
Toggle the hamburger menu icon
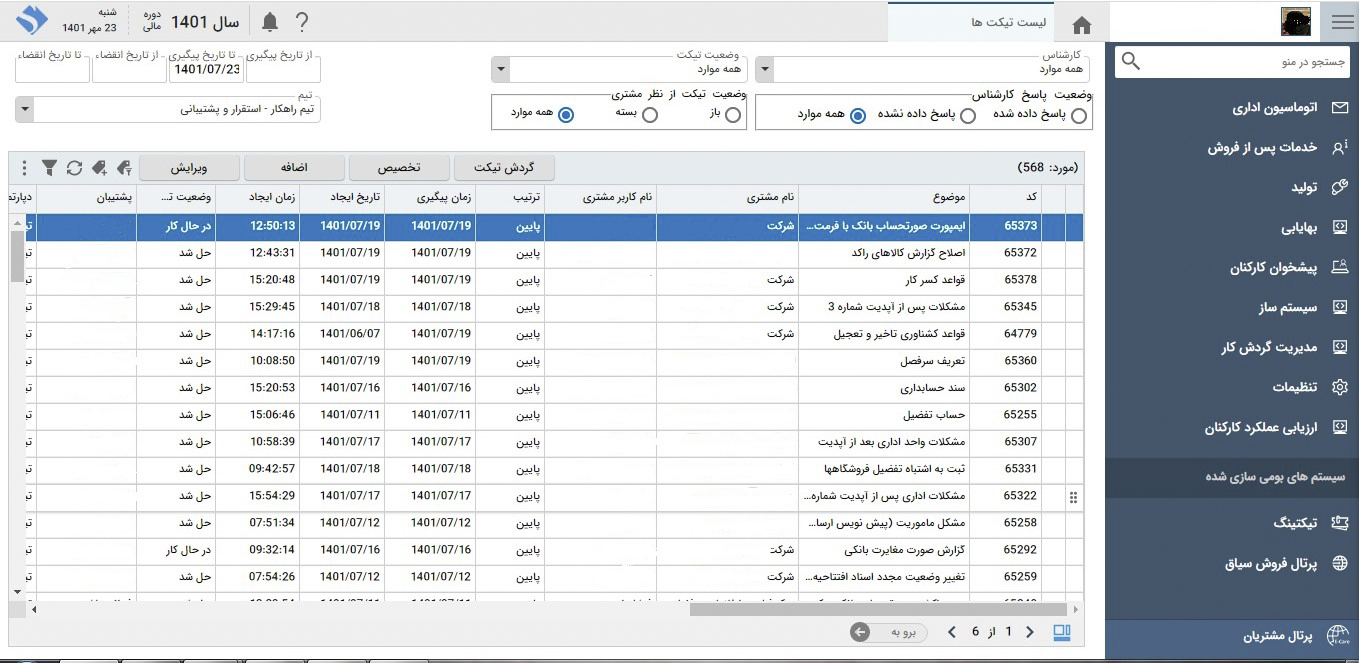click(1341, 22)
